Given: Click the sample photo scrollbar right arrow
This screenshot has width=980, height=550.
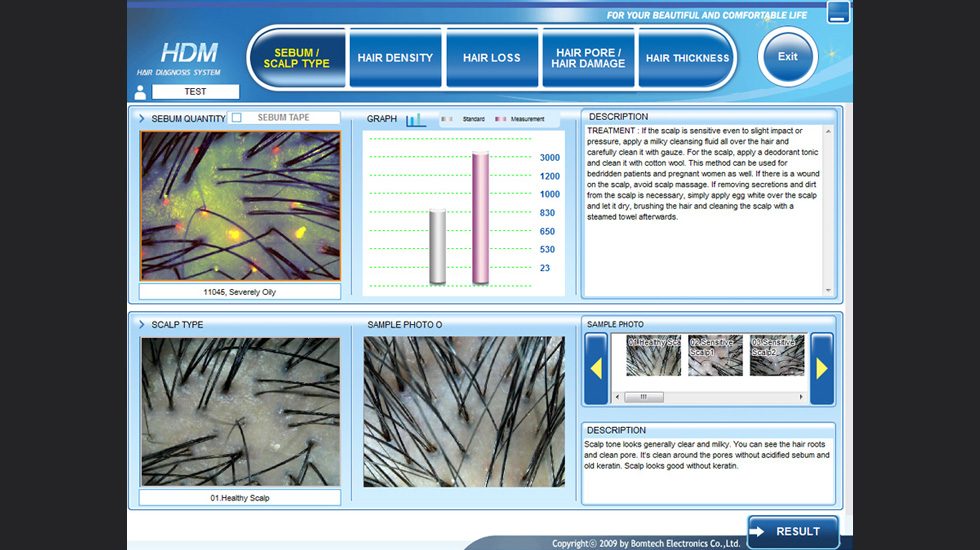Looking at the screenshot, I should [801, 397].
